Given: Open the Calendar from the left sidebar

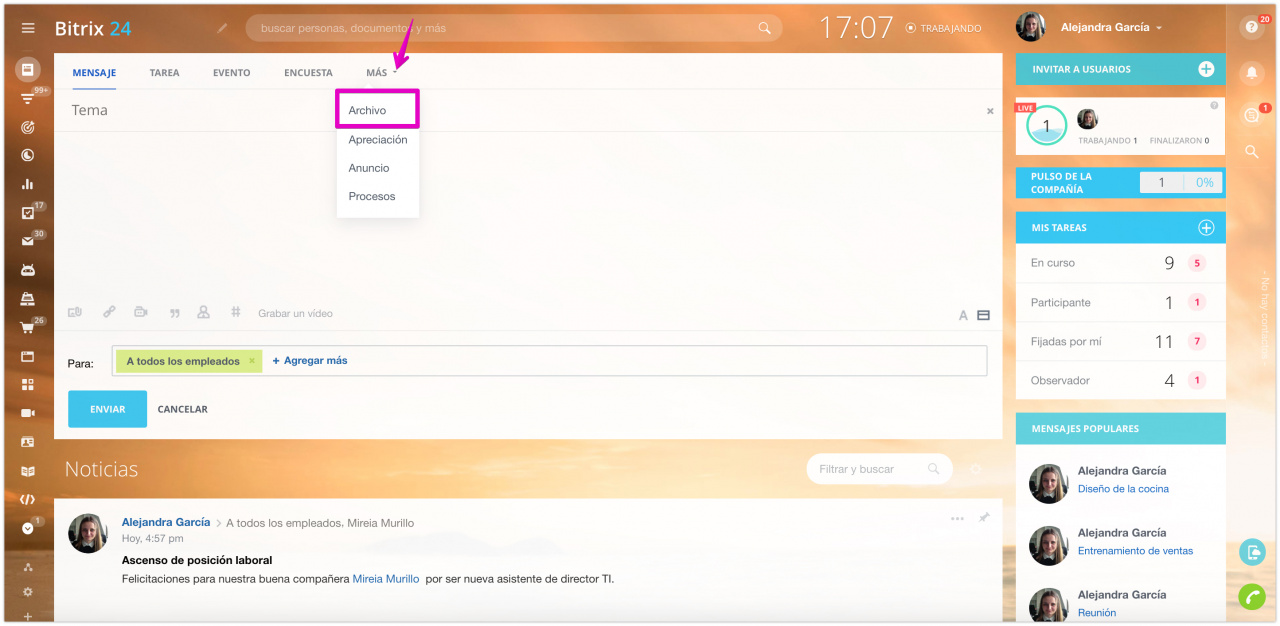Looking at the screenshot, I should (x=27, y=154).
